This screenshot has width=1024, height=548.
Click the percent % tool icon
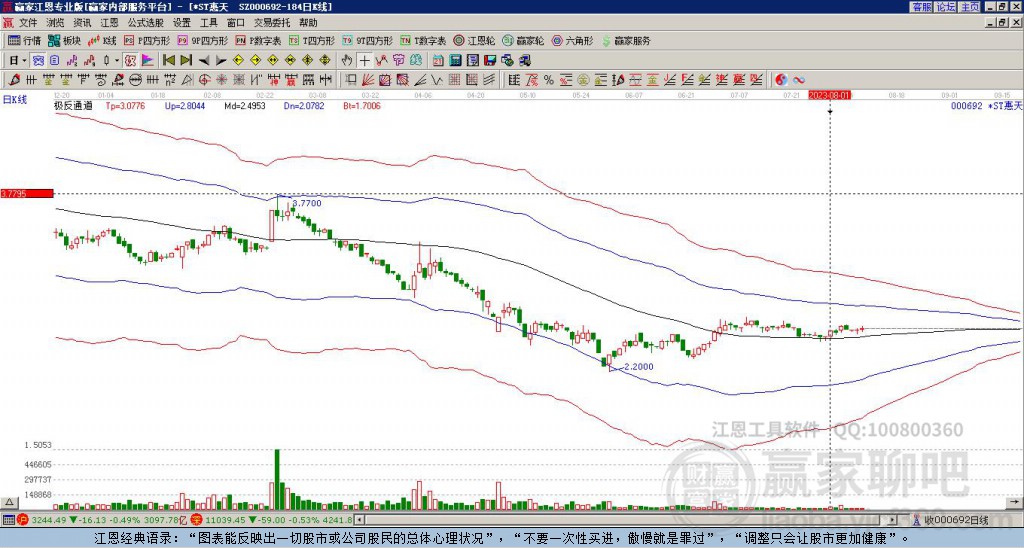coord(549,80)
